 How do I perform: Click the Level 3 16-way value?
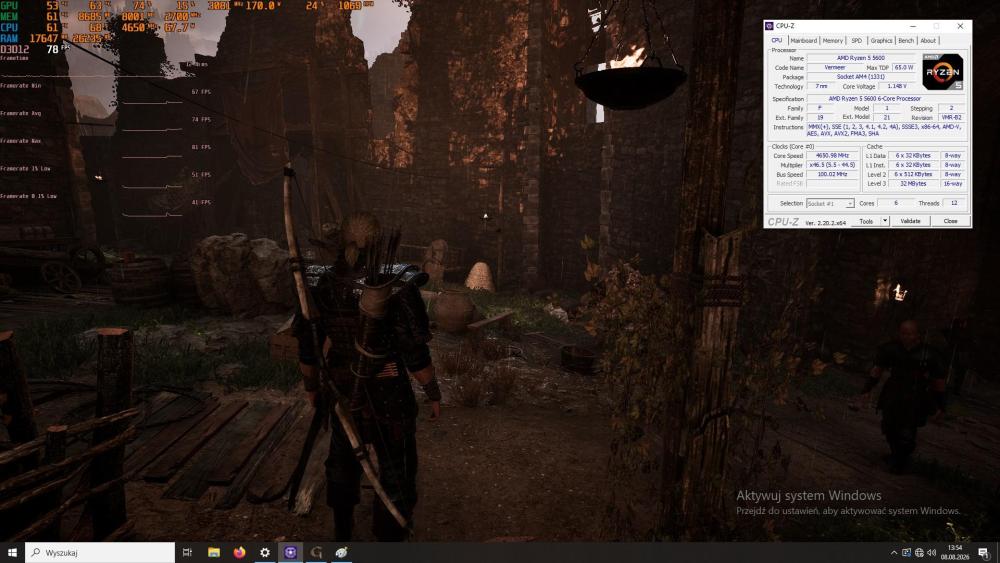pyautogui.click(x=953, y=184)
